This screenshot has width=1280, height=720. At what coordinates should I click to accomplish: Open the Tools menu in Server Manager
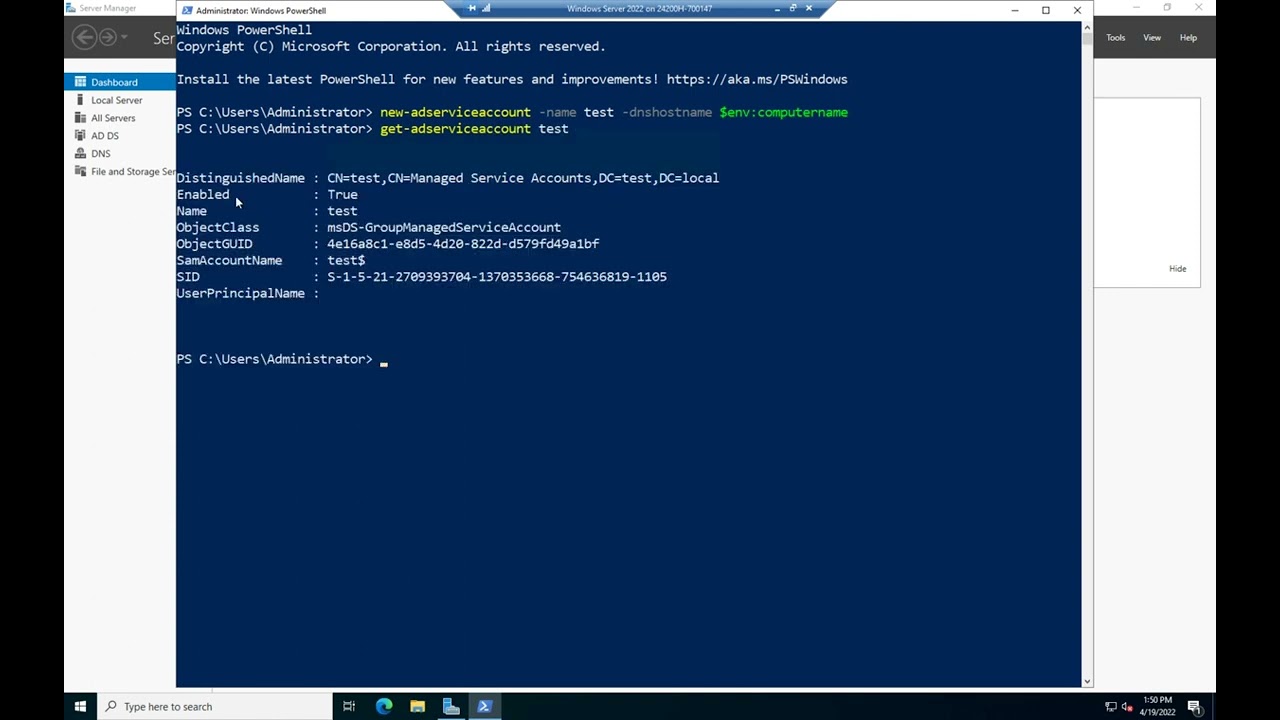point(1115,38)
